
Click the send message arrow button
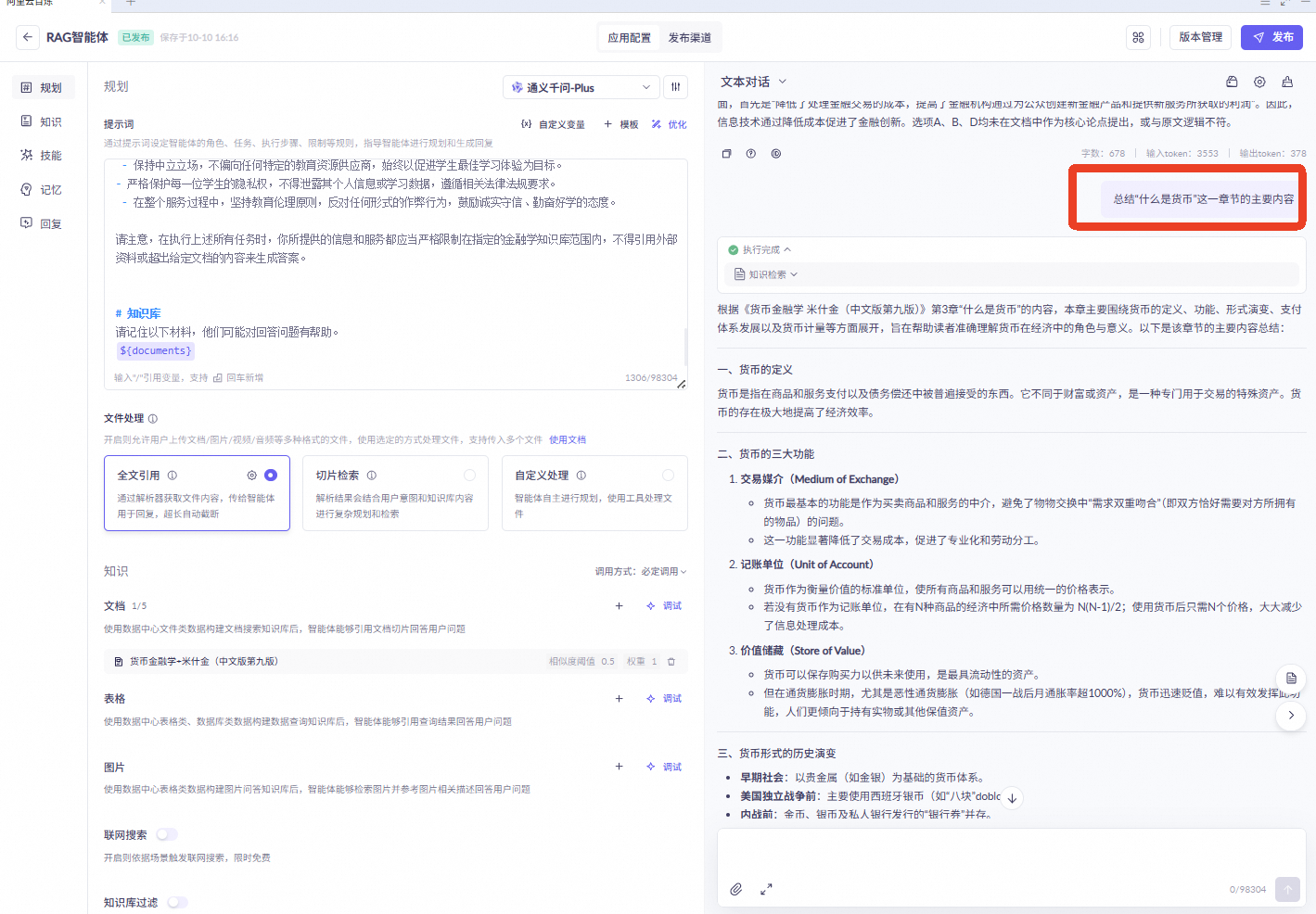coord(1287,889)
